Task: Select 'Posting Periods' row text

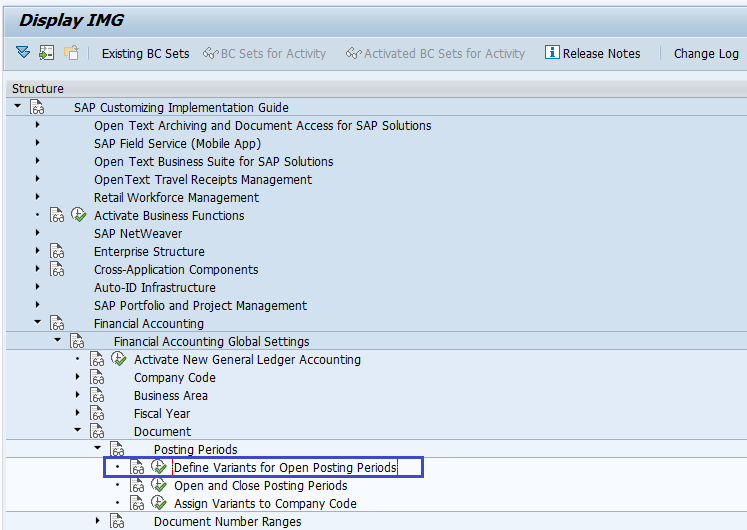Action: tap(195, 450)
